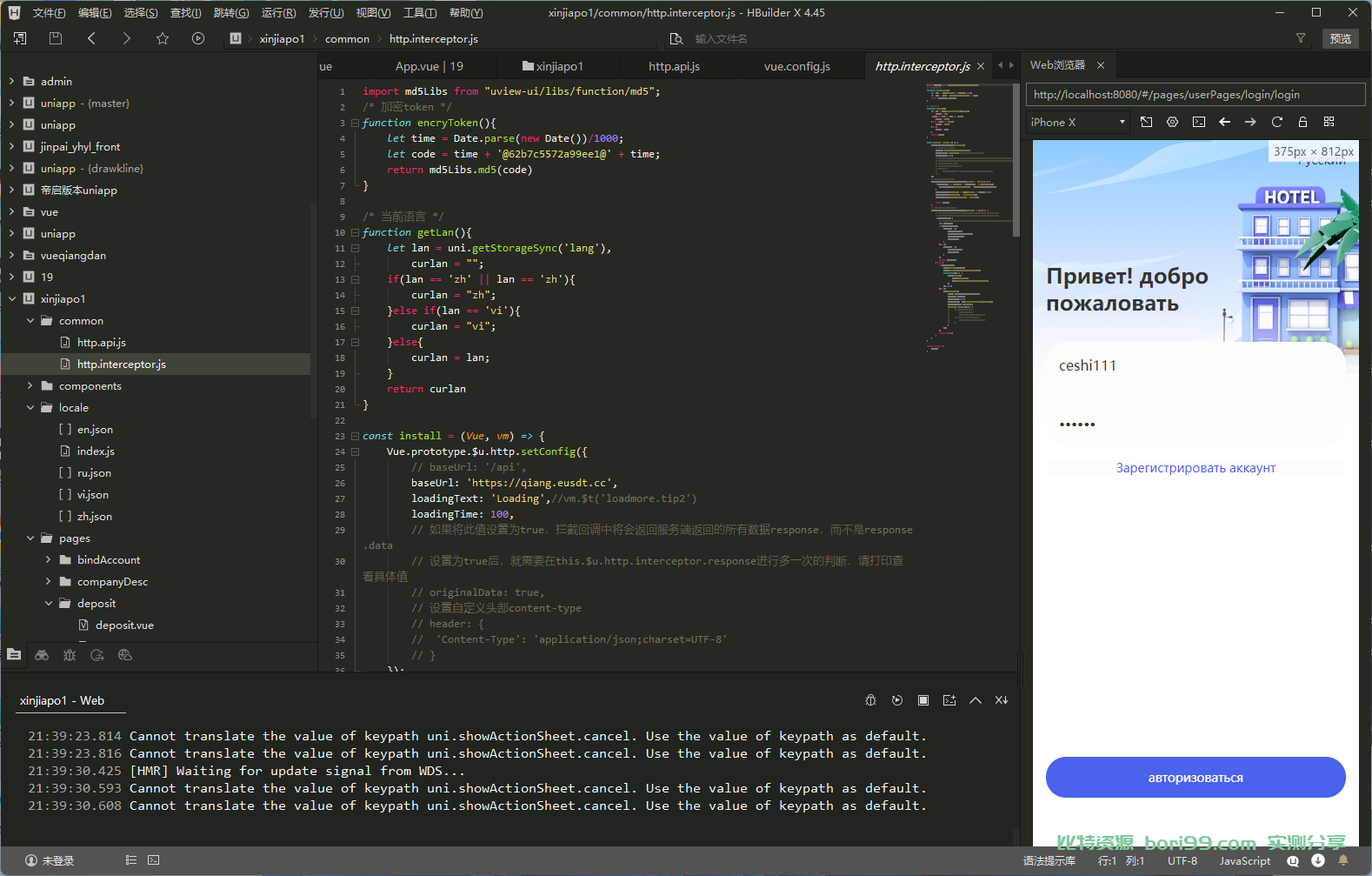1372x876 pixels.
Task: Open the 帮助(Y) menu
Action: click(x=466, y=13)
